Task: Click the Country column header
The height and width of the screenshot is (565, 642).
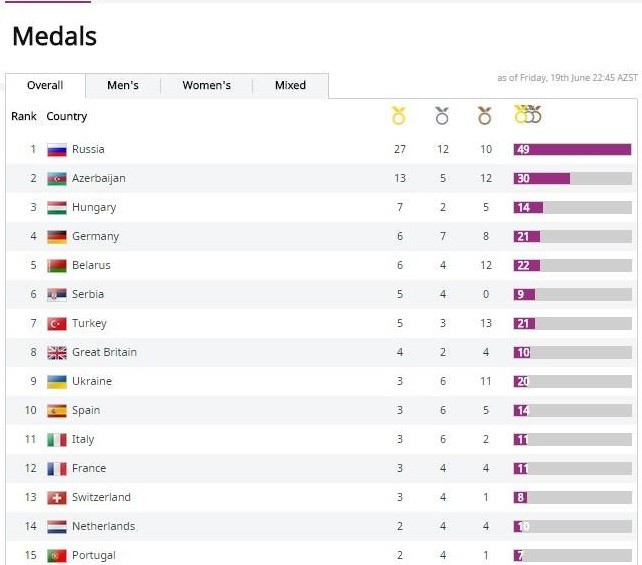Action: pos(67,117)
